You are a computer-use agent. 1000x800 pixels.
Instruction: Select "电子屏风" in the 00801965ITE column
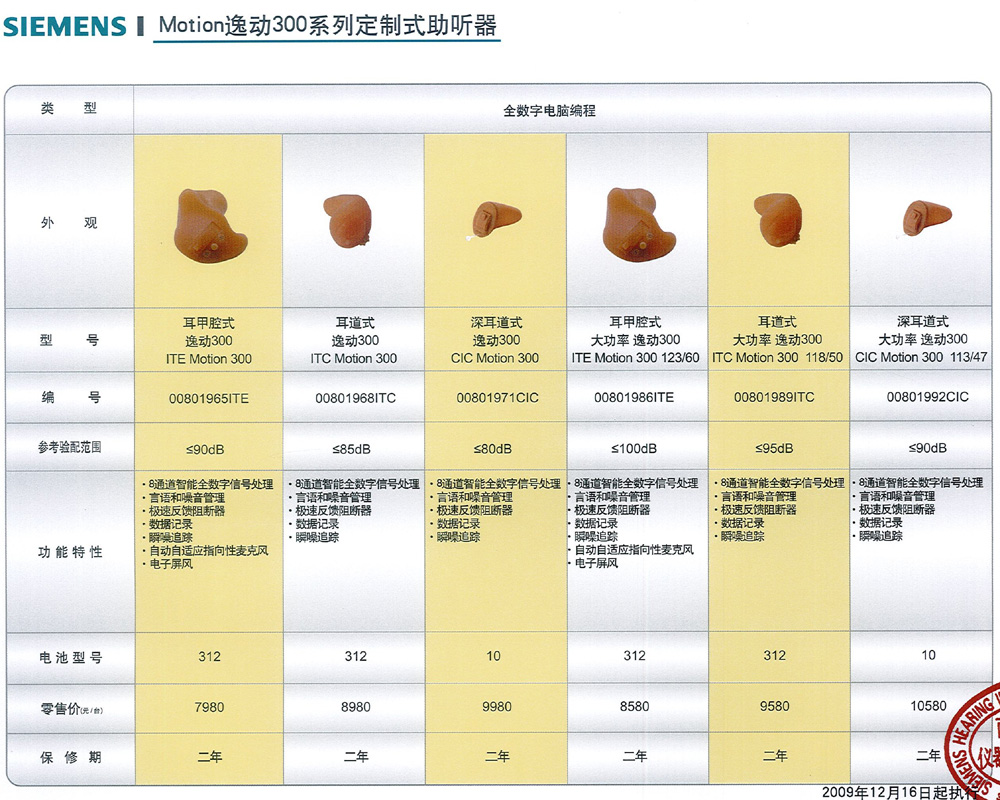click(x=170, y=564)
